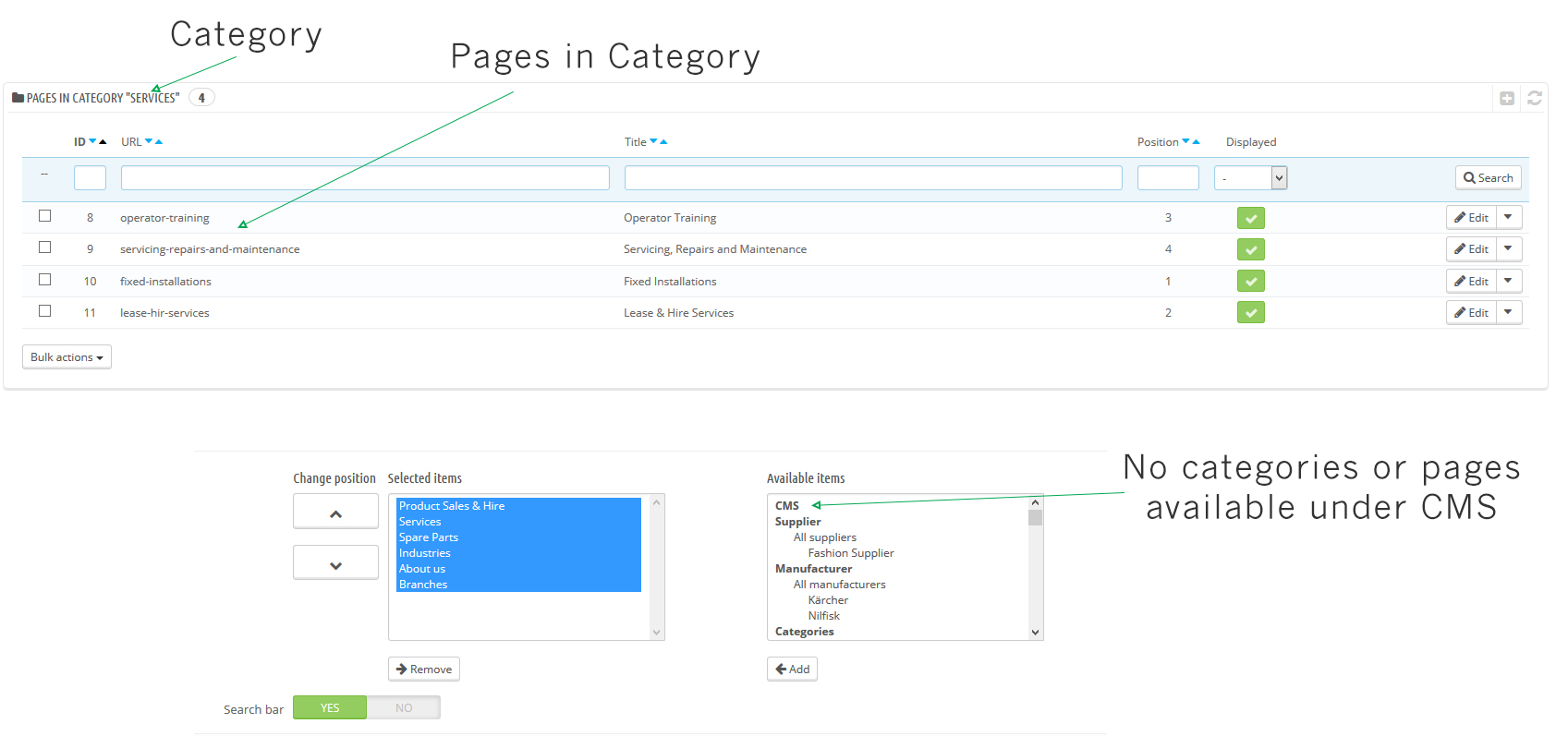This screenshot has width=1568, height=736.
Task: Click the fixed-installations URL cell
Action: point(165,282)
